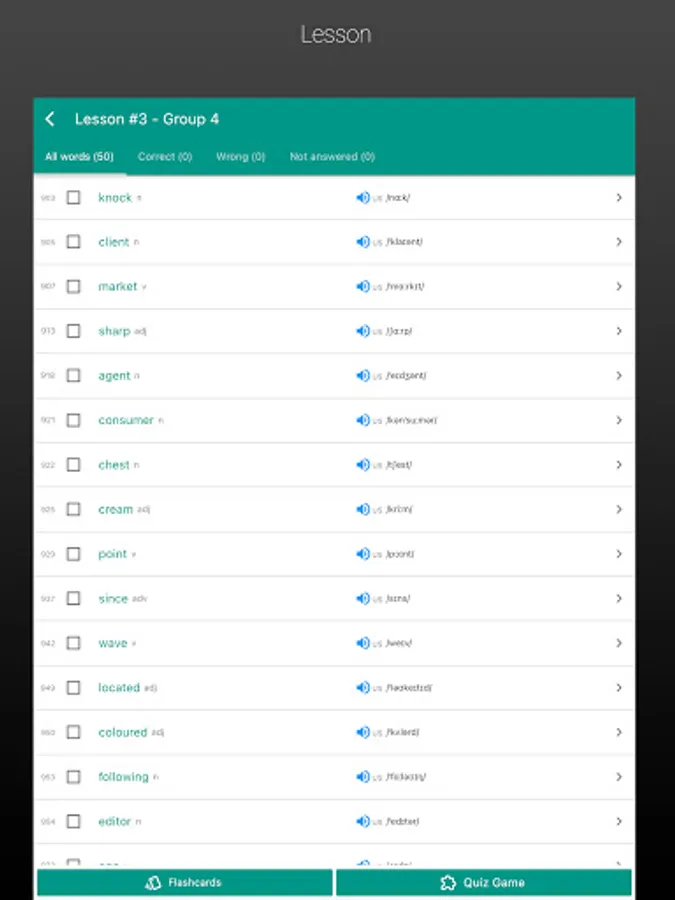The height and width of the screenshot is (900, 675).
Task: Play pronunciation audio for market
Action: pos(363,286)
